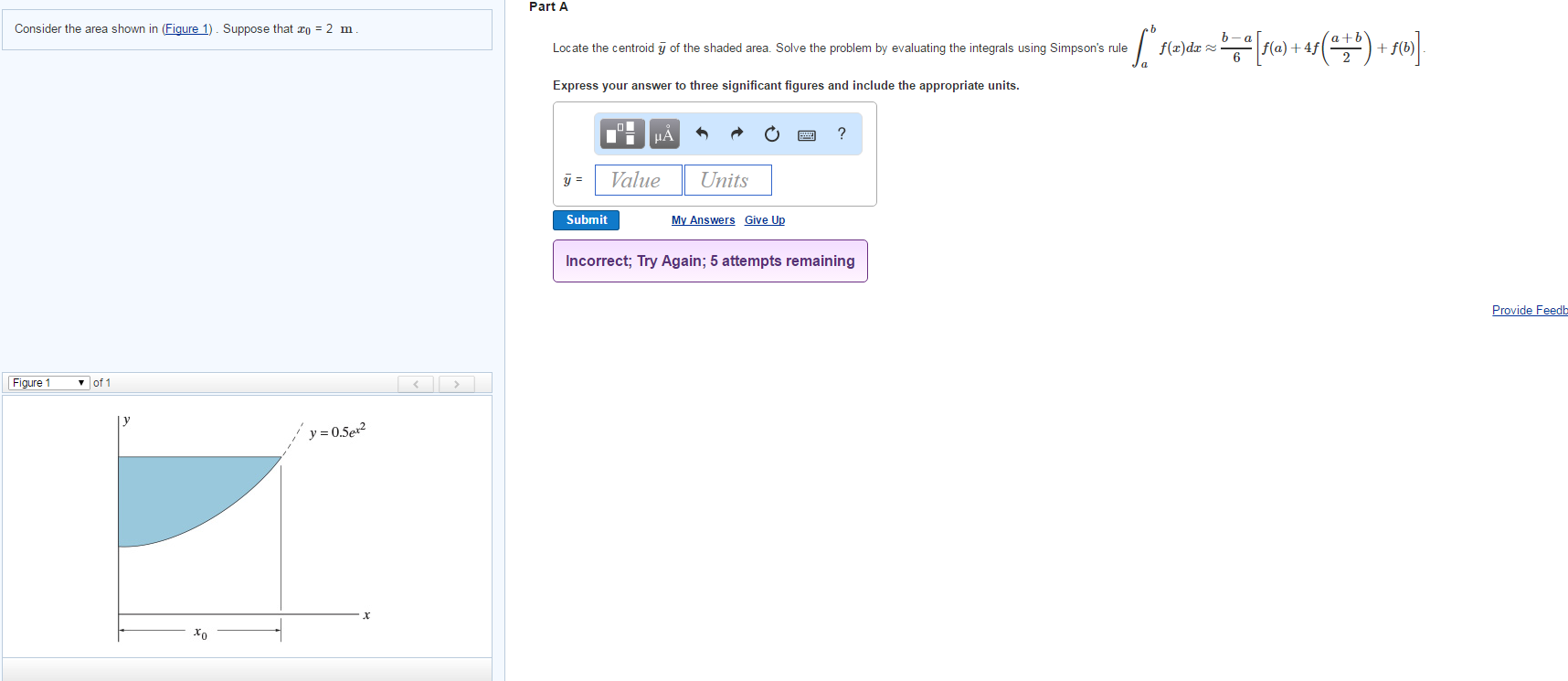Click the redo arrow icon
This screenshot has width=1568, height=681.
[736, 133]
